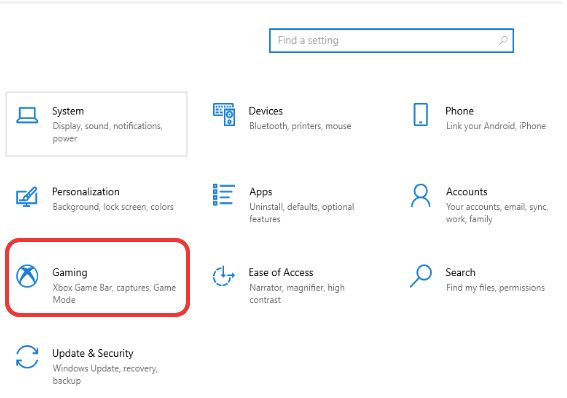Screen dimensions: 567x398
Task: Open the Apps settings title
Action: point(261,192)
